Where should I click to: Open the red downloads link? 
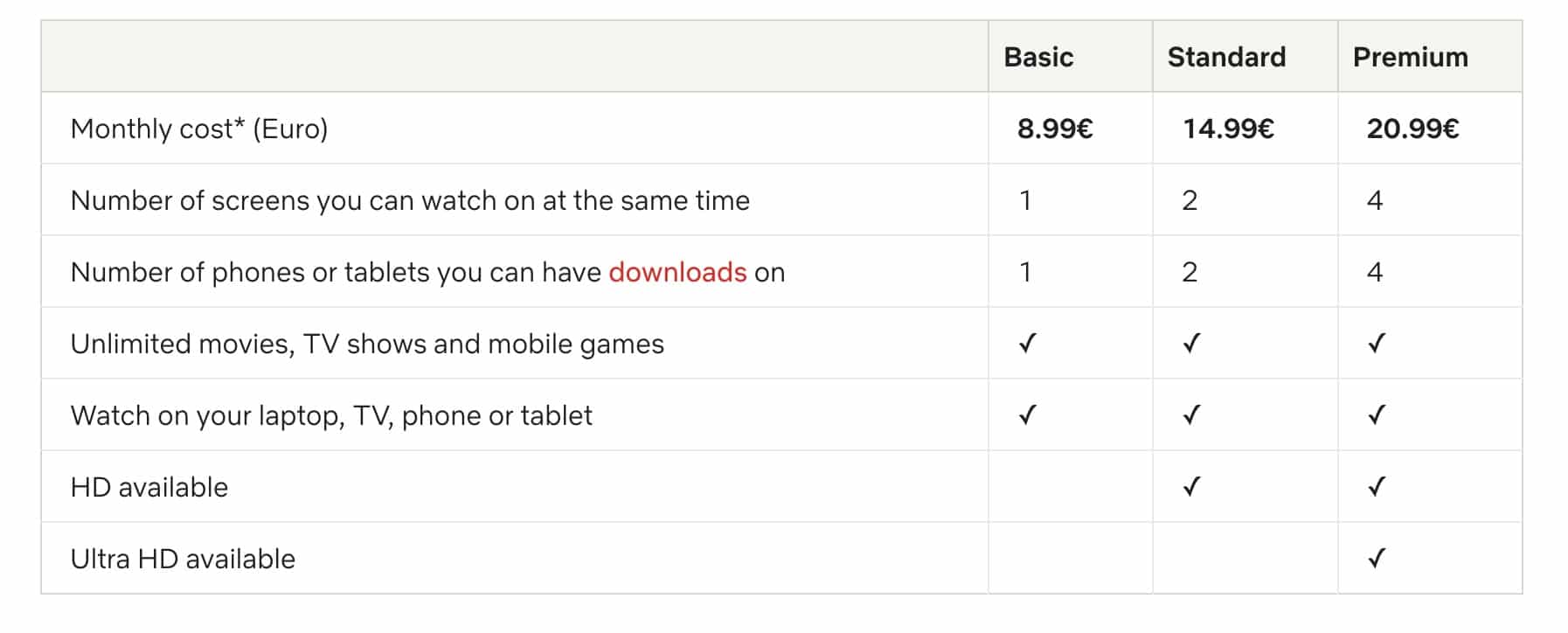pos(677,272)
